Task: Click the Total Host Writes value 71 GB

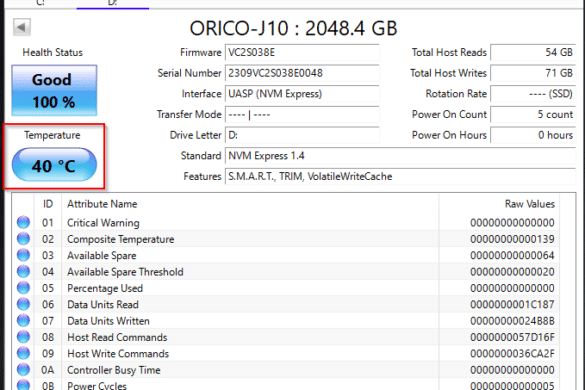Action: point(533,73)
